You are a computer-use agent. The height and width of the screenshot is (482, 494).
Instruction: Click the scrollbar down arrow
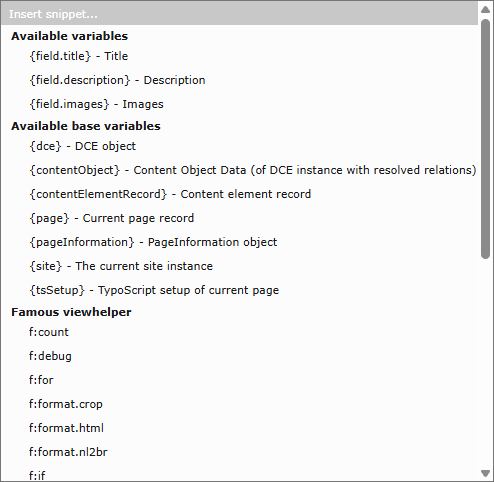[x=485, y=473]
